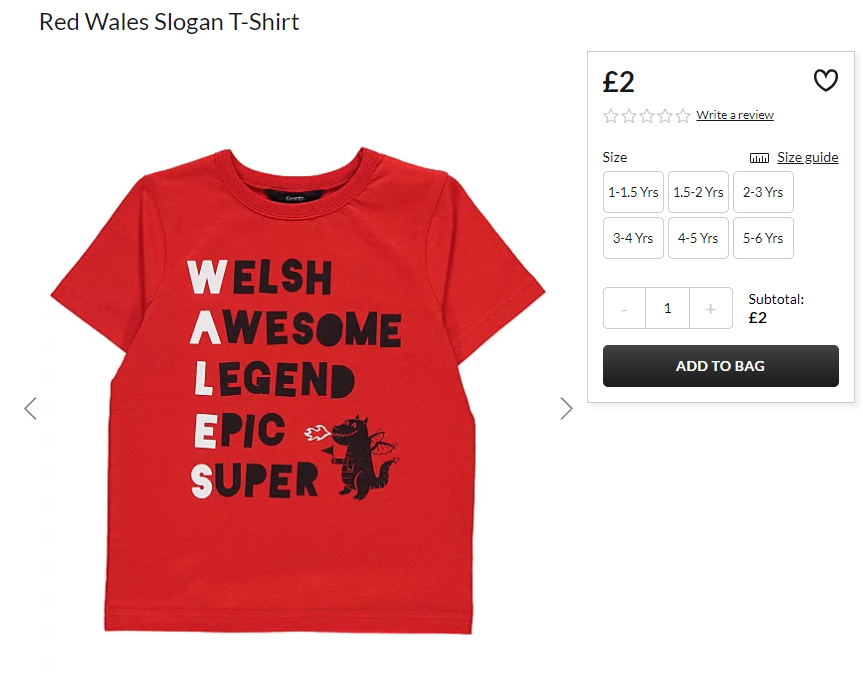The image size is (863, 681).
Task: Add the T-shirt to bag
Action: pyautogui.click(x=720, y=366)
